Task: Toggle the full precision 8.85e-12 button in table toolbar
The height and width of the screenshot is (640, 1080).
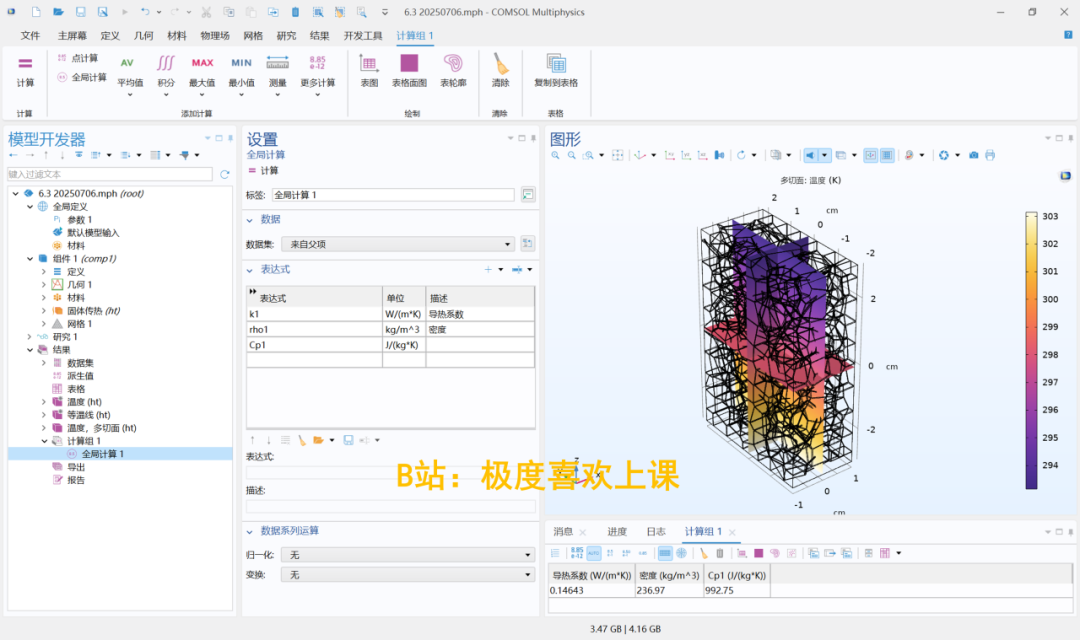Action: click(577, 553)
